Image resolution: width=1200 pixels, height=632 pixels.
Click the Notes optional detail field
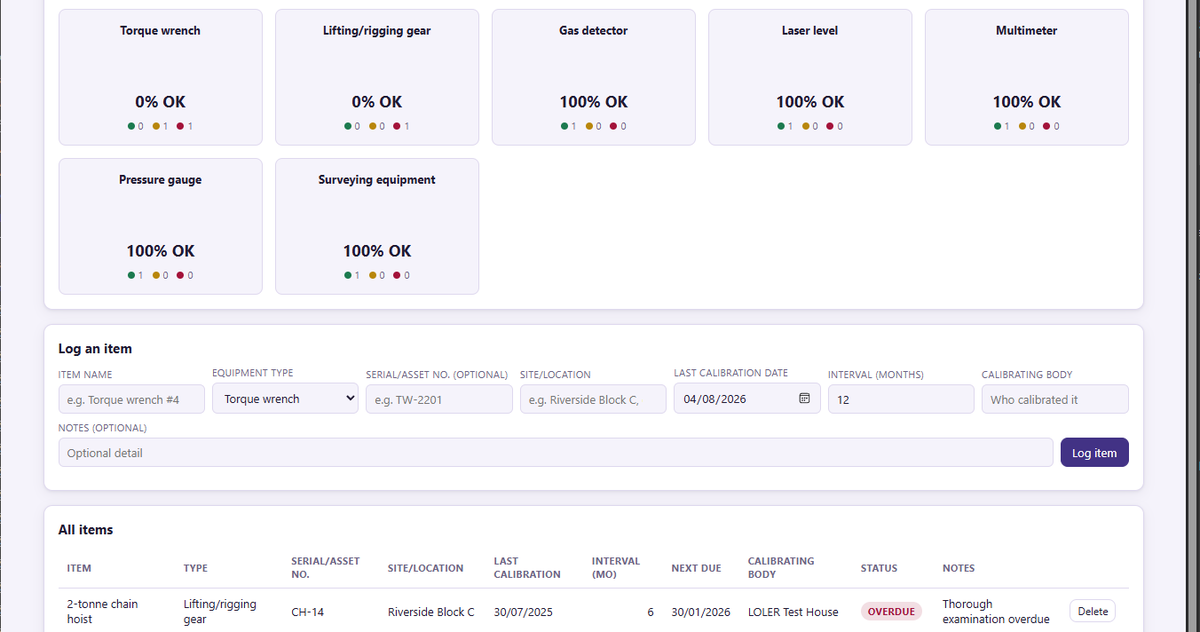point(555,453)
